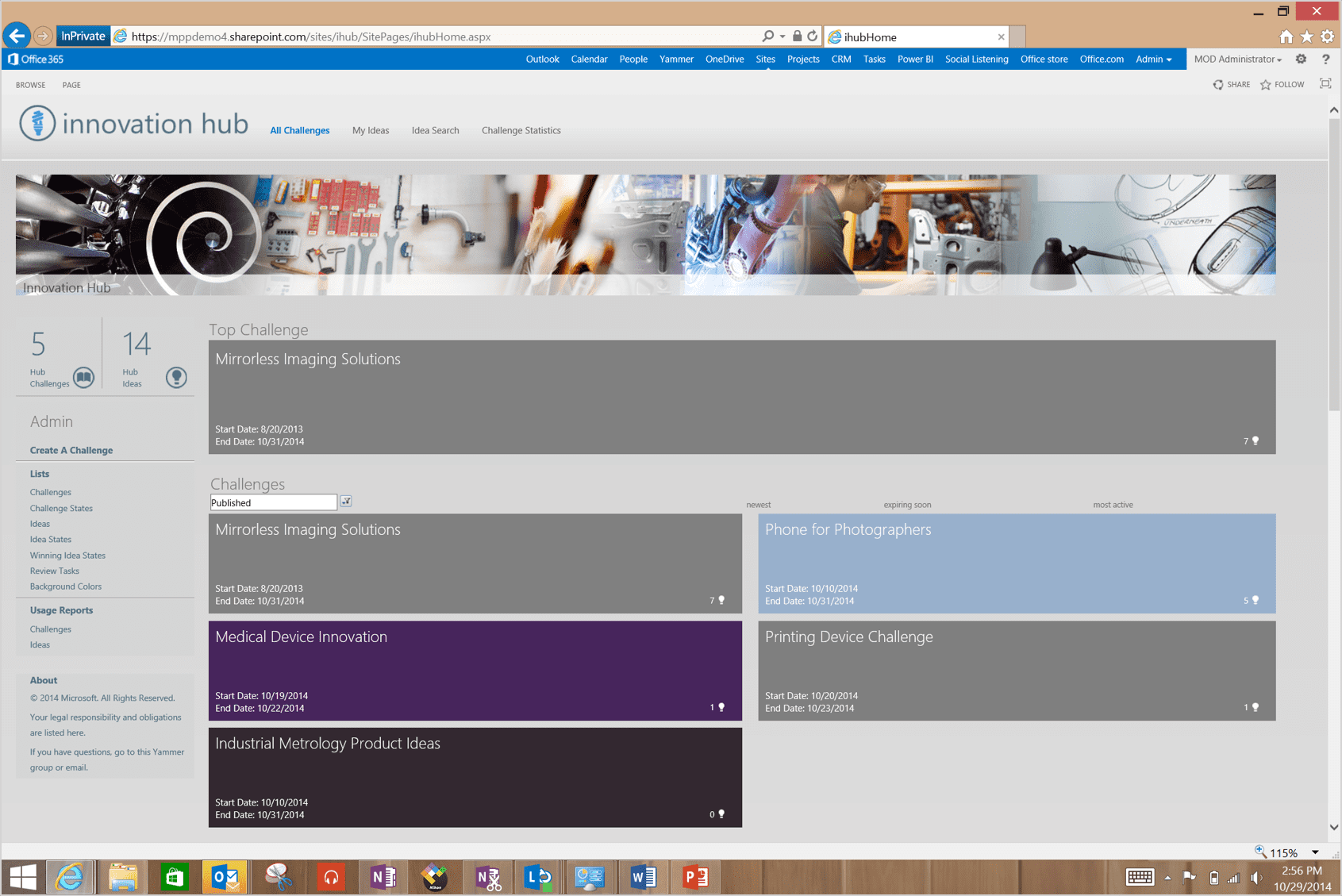Screen dimensions: 1342x896
Task: Open the Challenge Statistics page
Action: pyautogui.click(x=521, y=130)
